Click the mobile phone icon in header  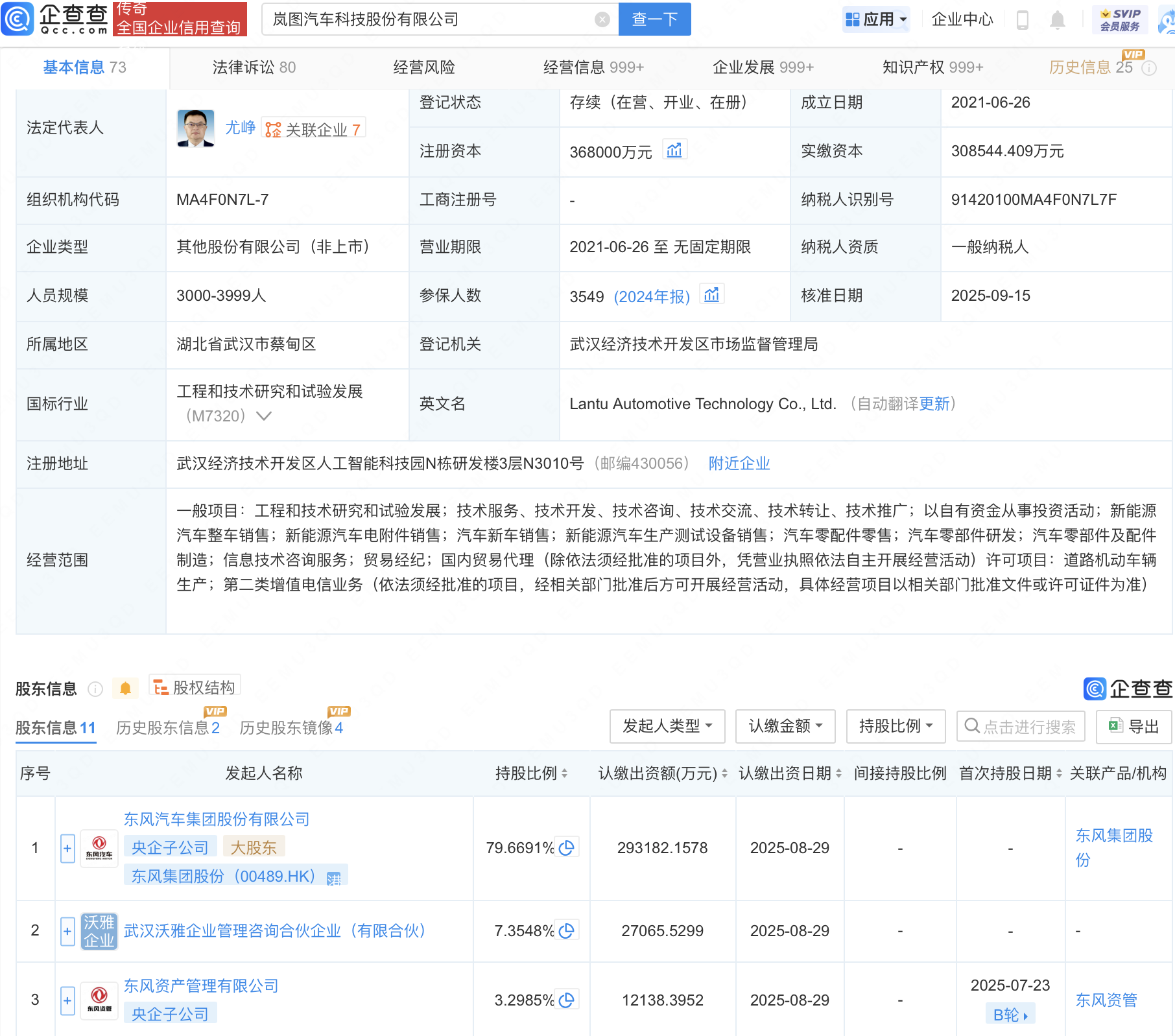click(1023, 20)
